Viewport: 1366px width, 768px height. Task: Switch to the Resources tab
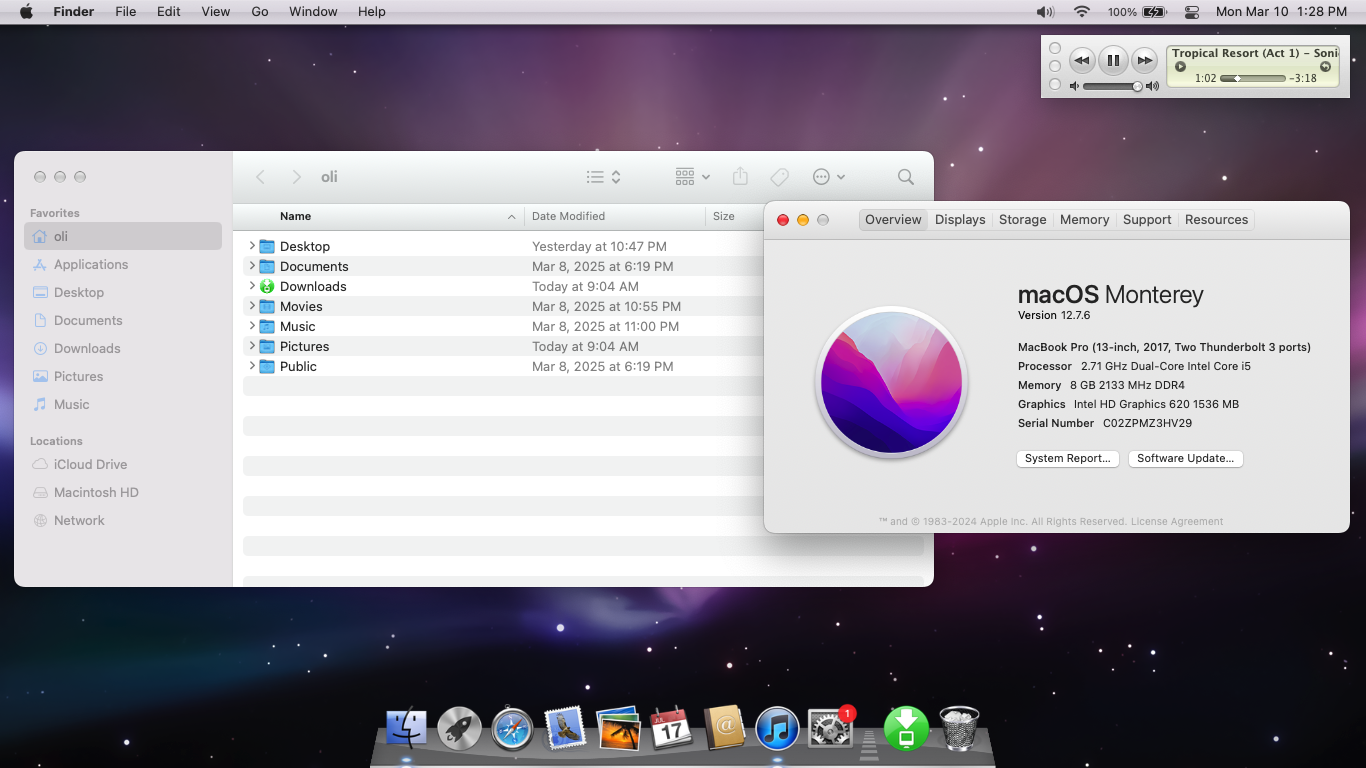[x=1217, y=220]
